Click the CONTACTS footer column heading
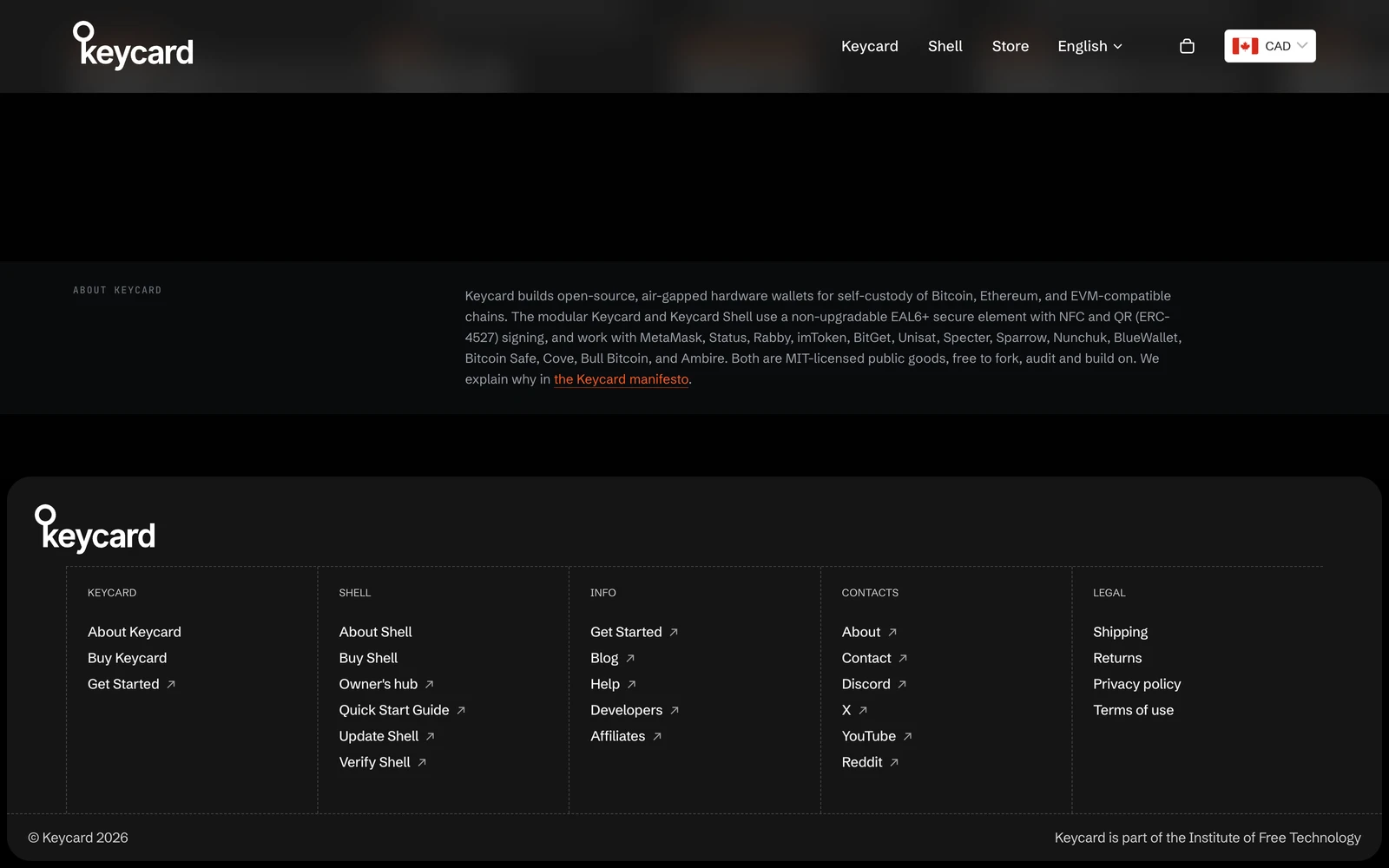 (870, 593)
